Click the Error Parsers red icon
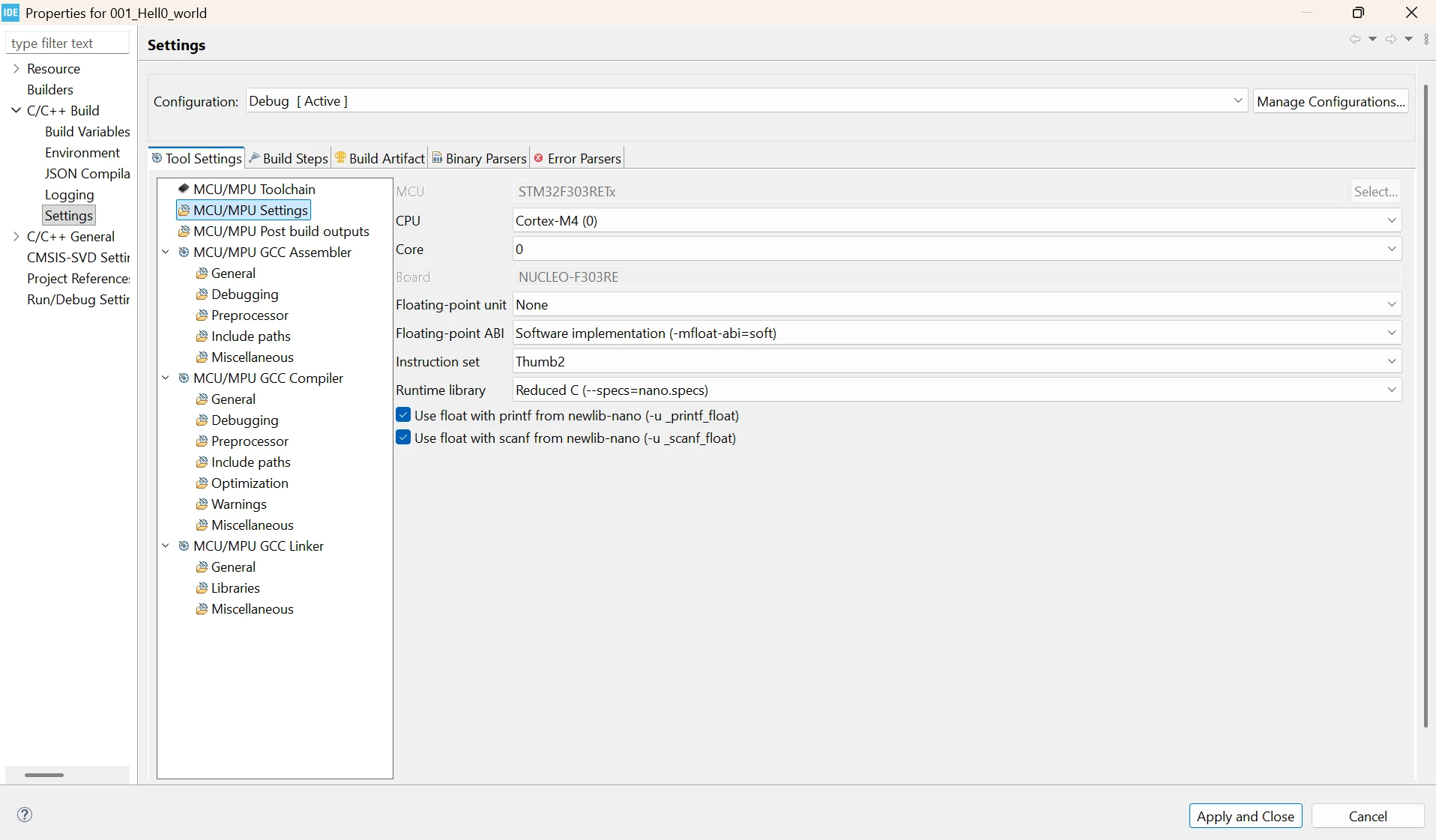 click(x=538, y=157)
